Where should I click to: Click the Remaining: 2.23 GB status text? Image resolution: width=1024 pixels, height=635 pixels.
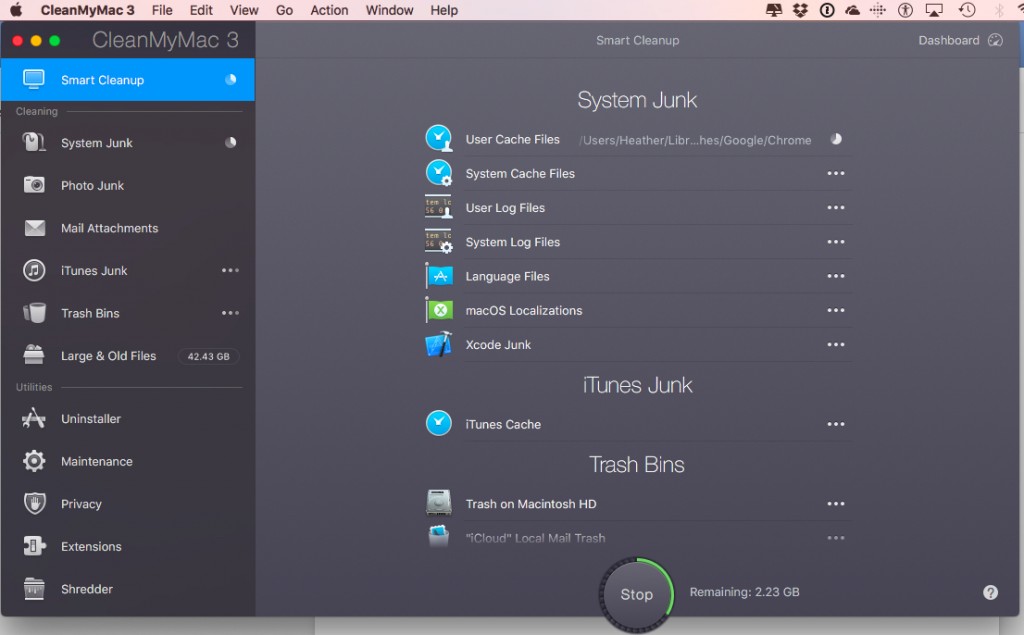tap(744, 592)
